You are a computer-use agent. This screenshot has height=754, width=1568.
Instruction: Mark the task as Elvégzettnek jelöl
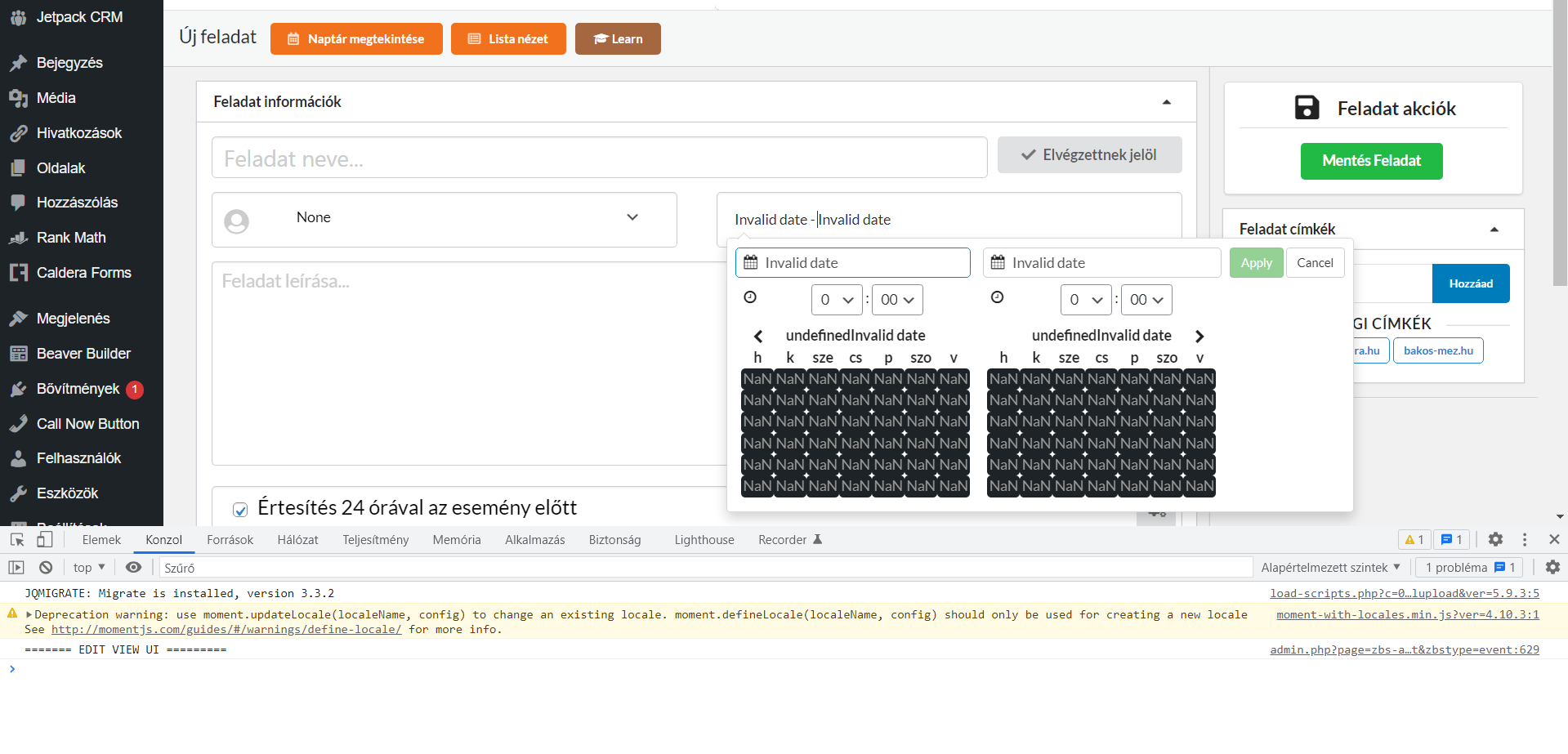[1090, 155]
